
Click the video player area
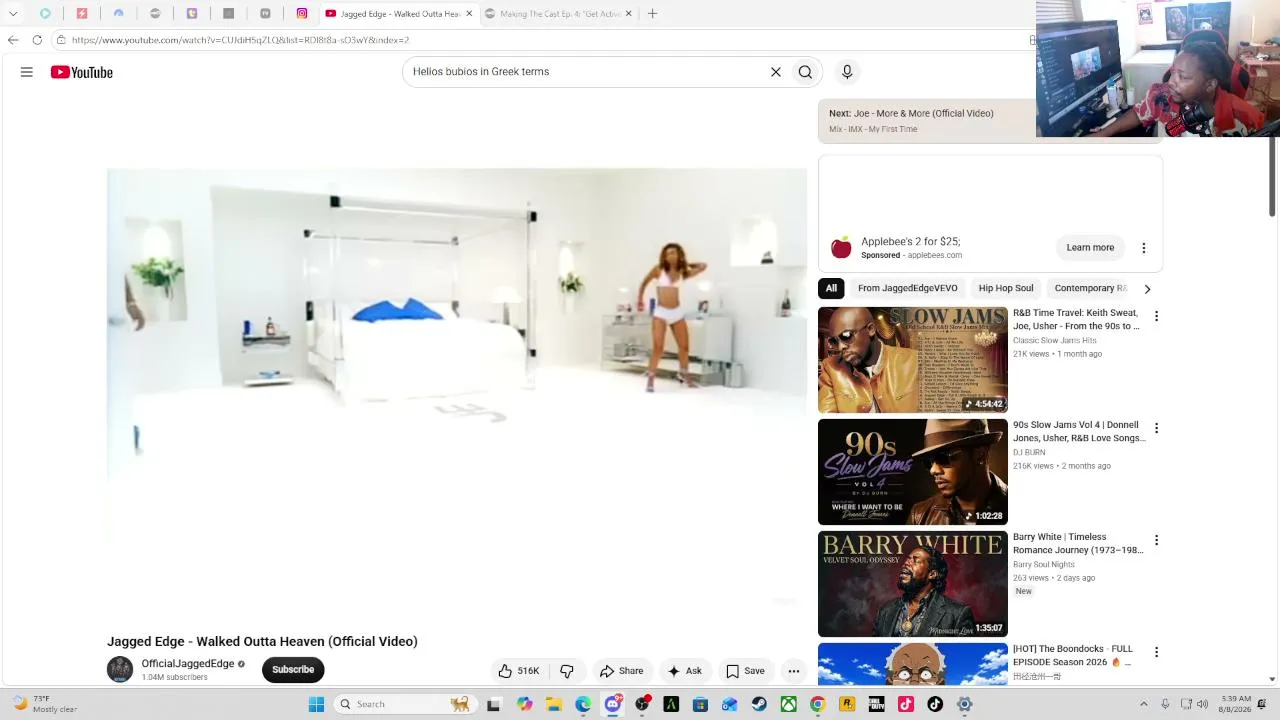(x=457, y=365)
